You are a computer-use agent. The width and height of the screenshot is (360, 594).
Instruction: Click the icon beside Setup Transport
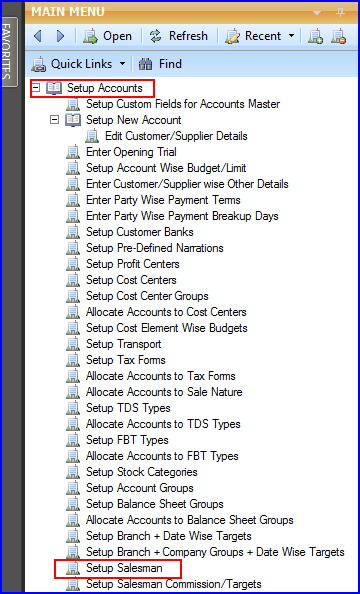pyautogui.click(x=73, y=344)
